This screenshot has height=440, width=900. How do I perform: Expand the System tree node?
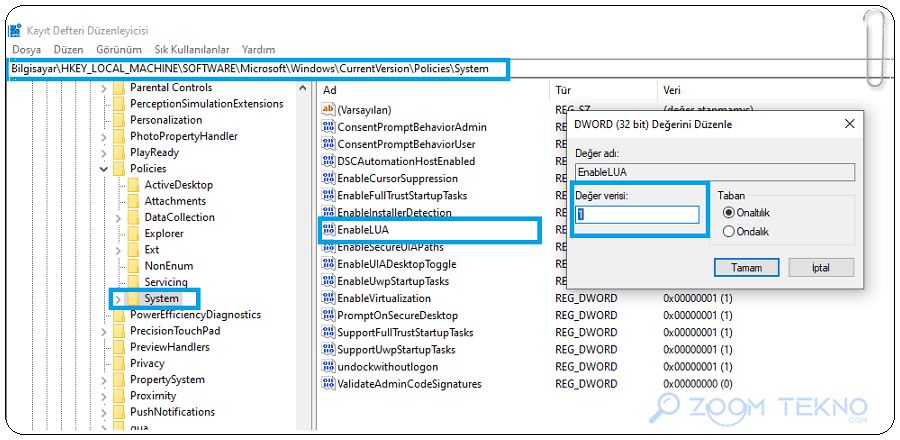click(x=118, y=299)
